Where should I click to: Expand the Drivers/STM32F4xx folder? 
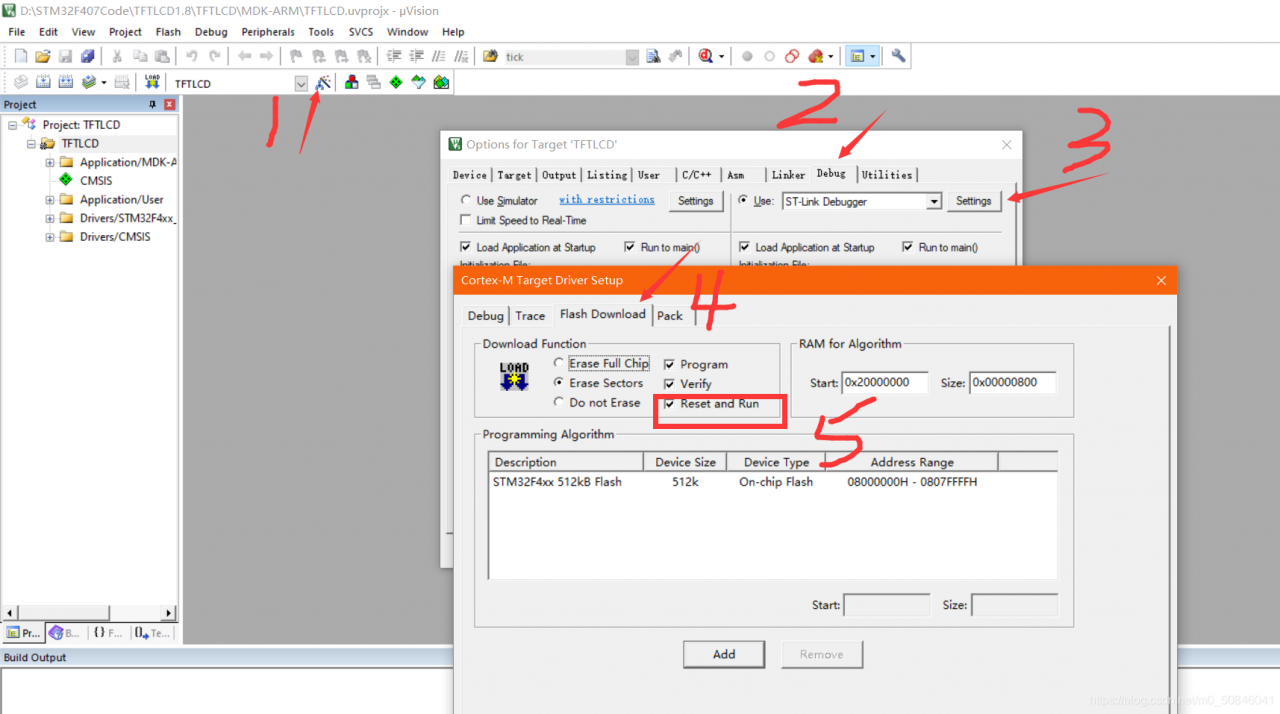point(49,218)
